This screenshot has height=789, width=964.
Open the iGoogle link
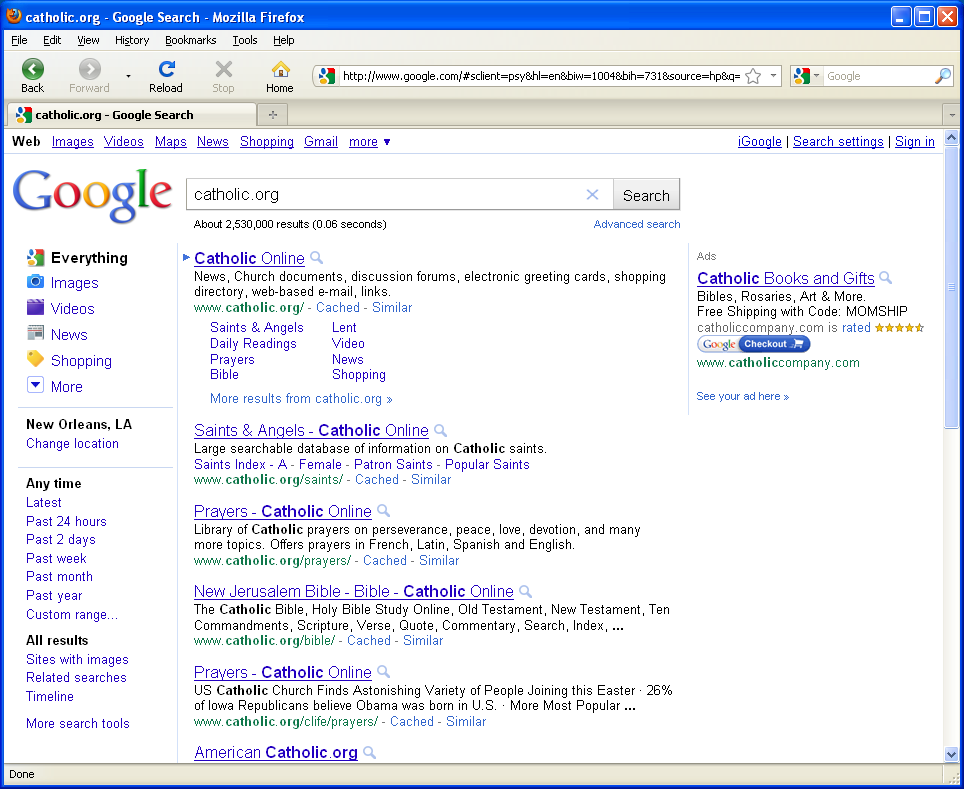759,141
